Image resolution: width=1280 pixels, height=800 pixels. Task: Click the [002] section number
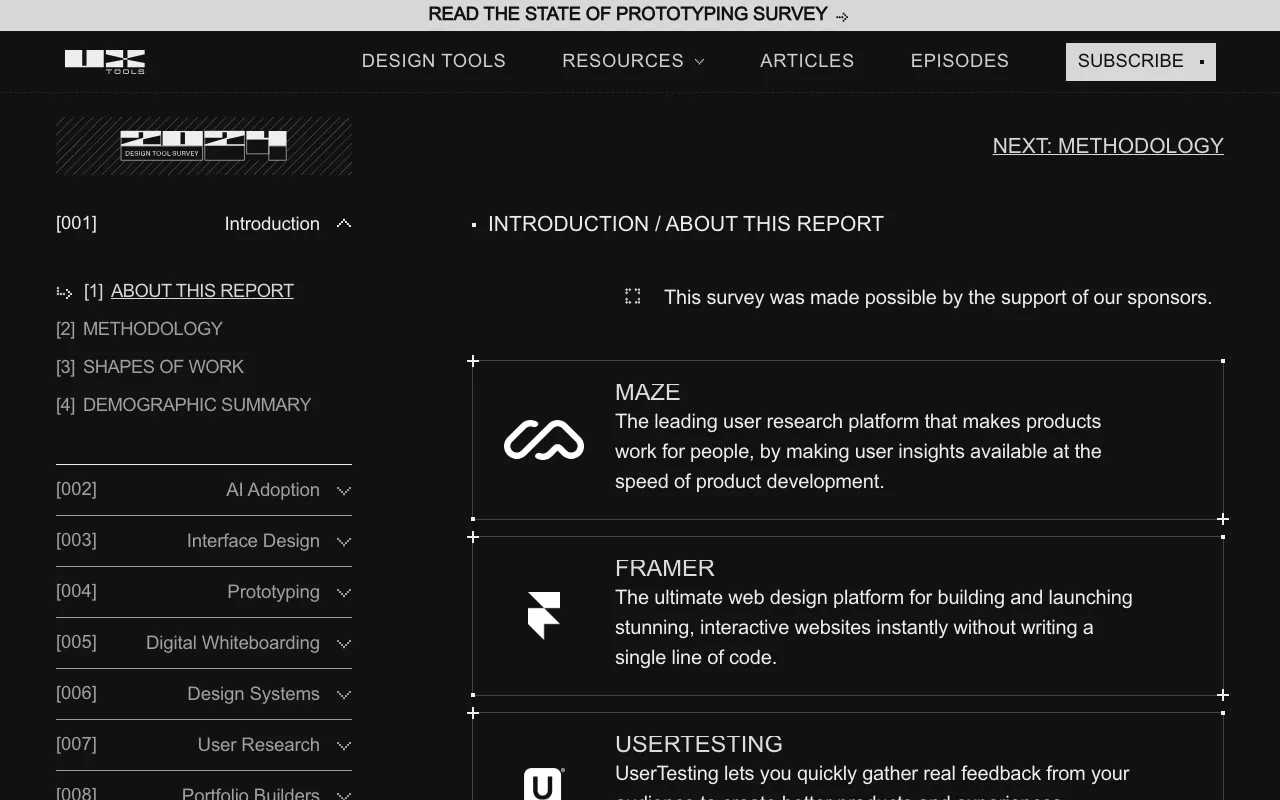(76, 489)
